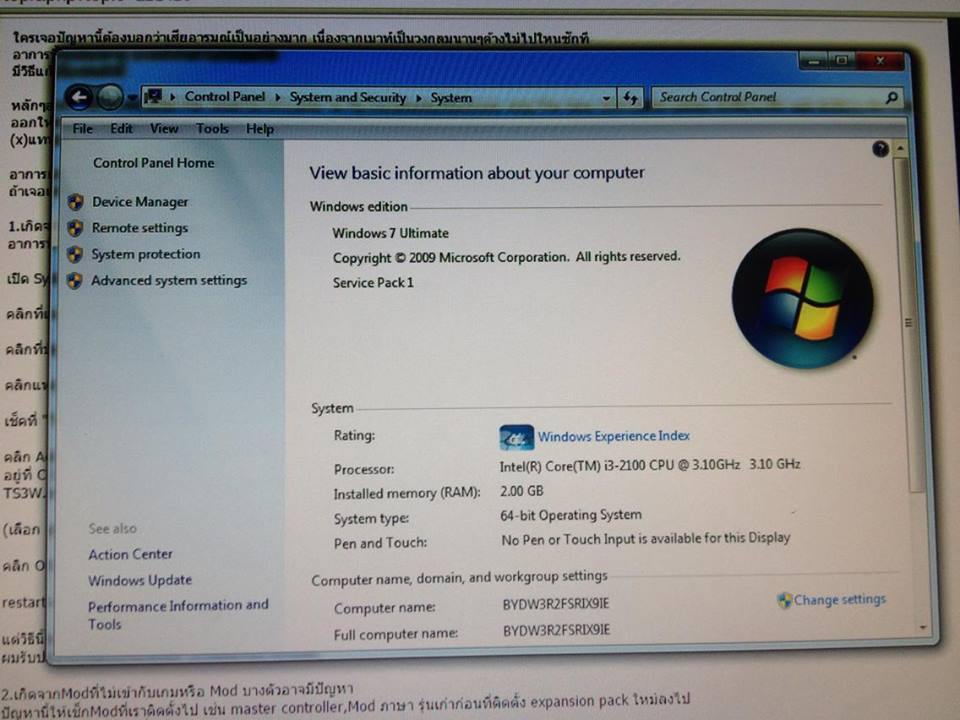Click the Windows Experience Index rating icon

(516, 437)
